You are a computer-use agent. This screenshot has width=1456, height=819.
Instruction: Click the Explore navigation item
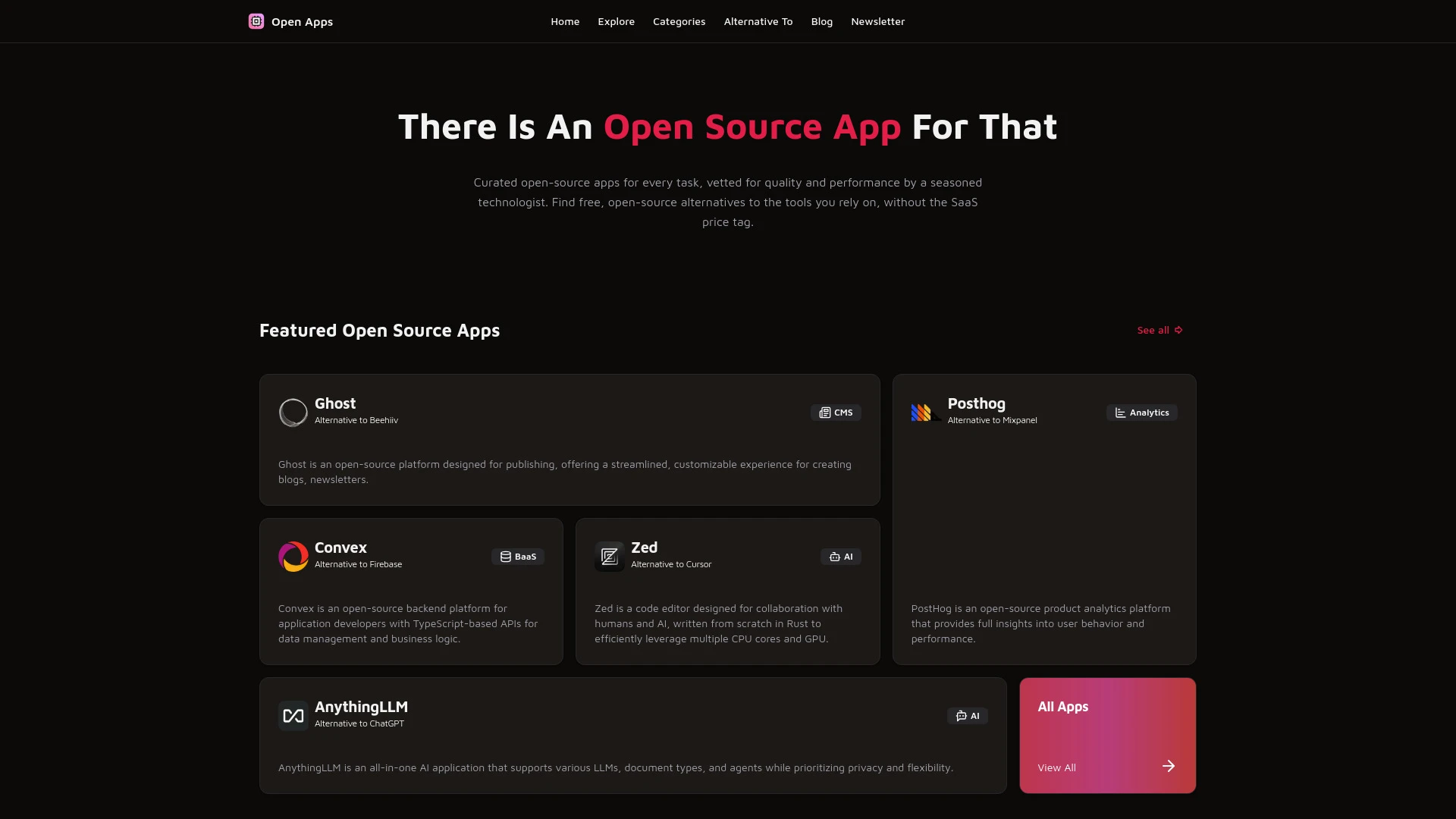point(616,21)
